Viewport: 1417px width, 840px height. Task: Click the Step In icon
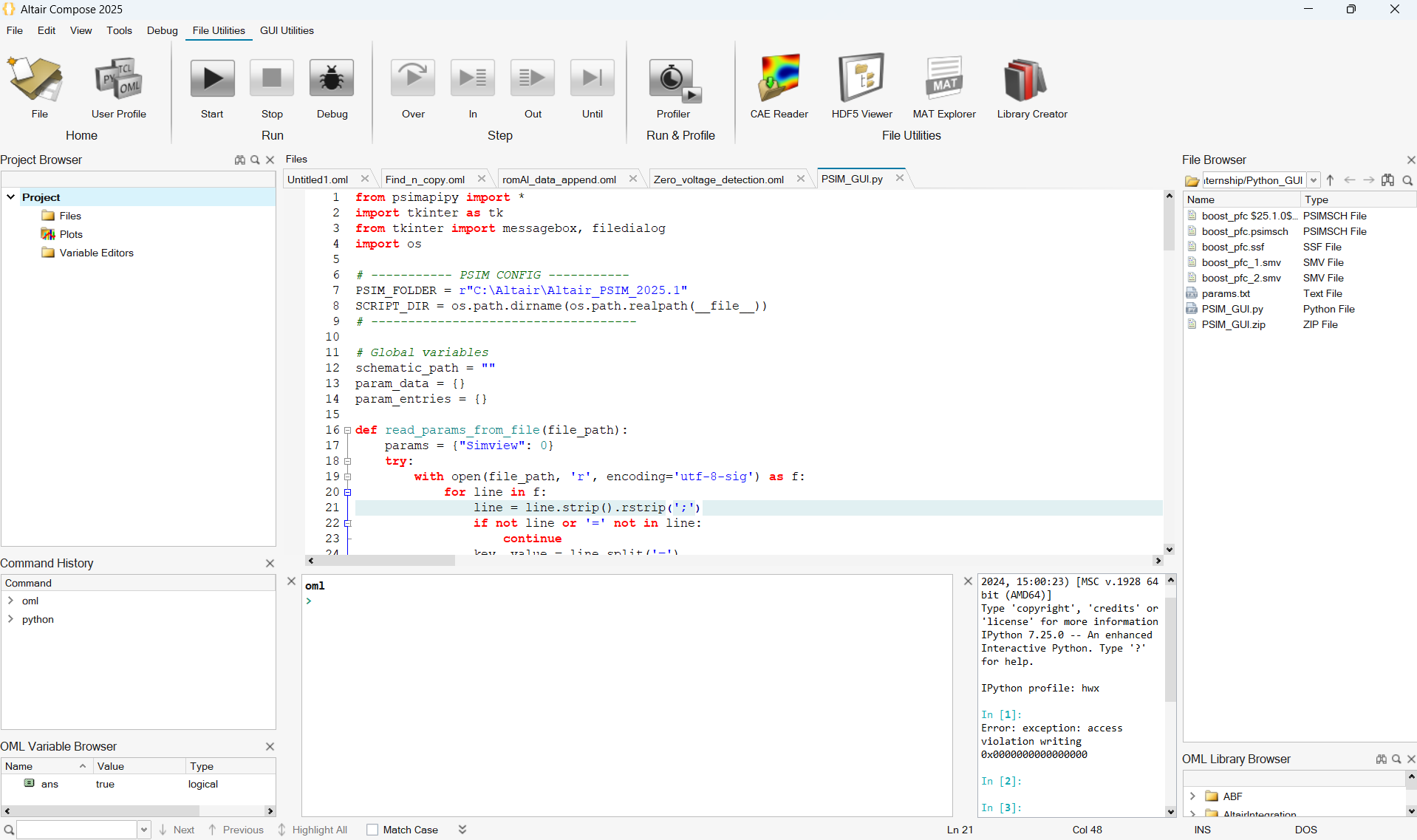point(473,78)
